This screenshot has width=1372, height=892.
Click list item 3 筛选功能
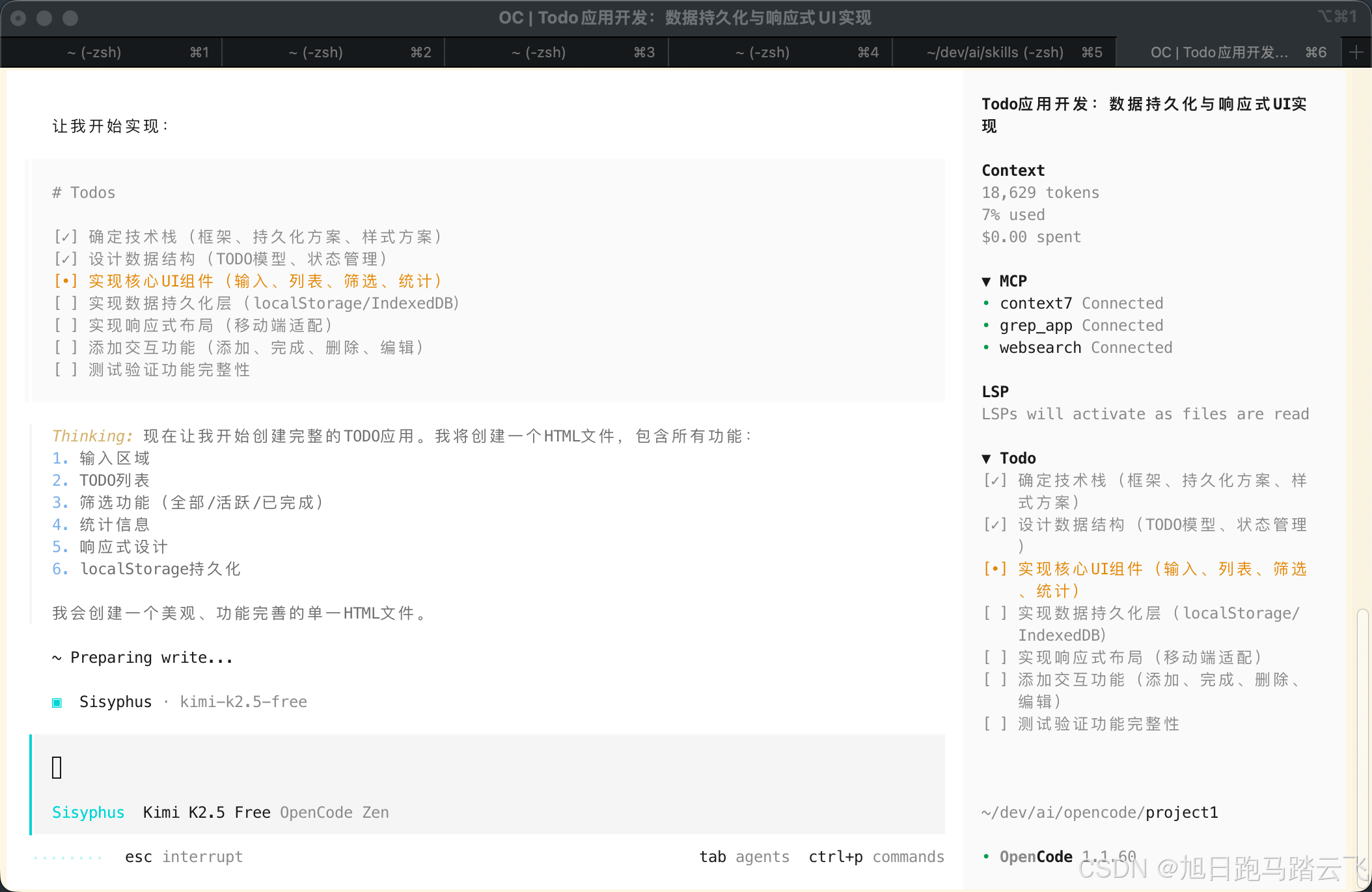point(188,502)
